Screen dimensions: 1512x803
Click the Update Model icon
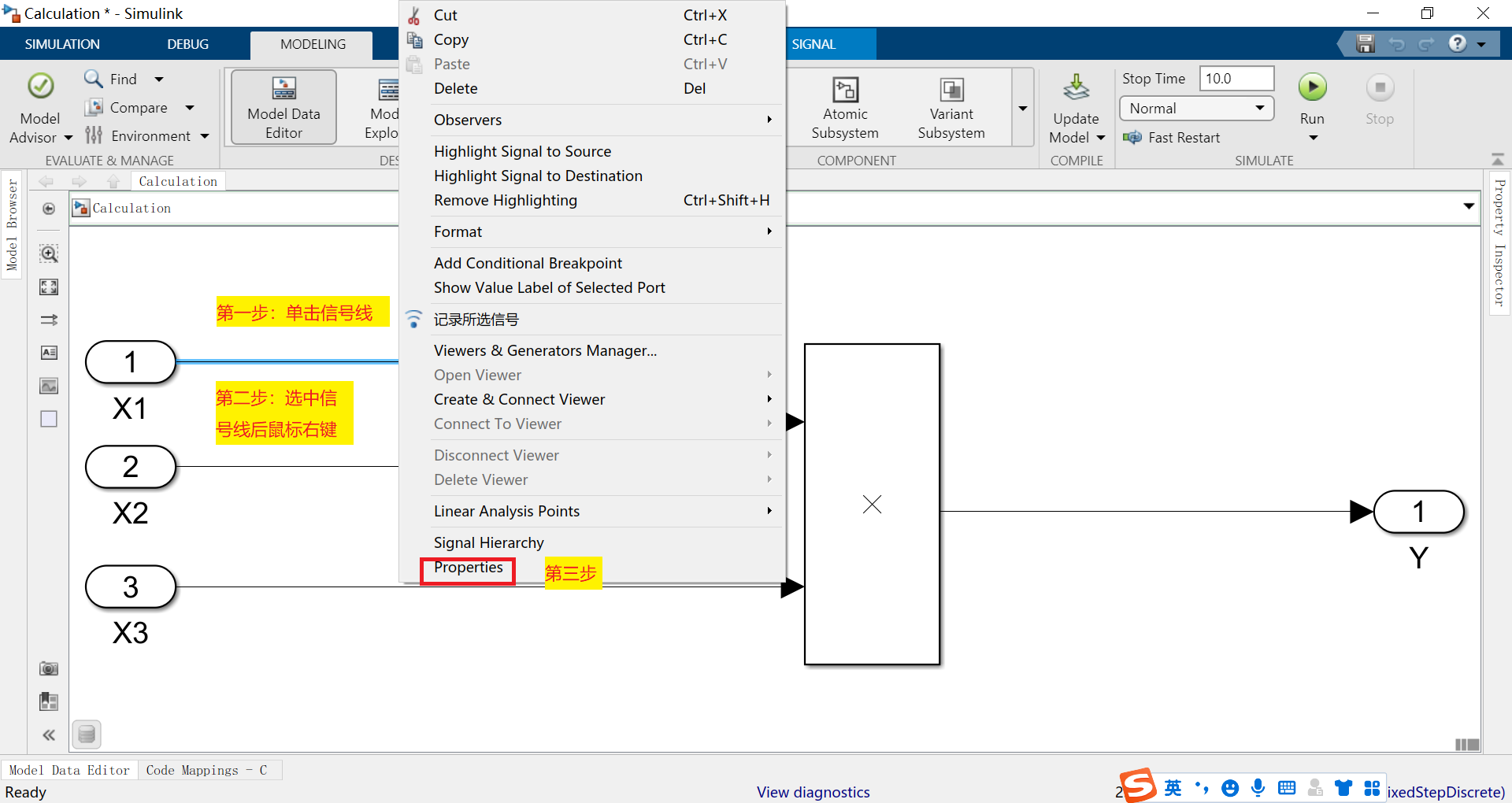tap(1076, 88)
